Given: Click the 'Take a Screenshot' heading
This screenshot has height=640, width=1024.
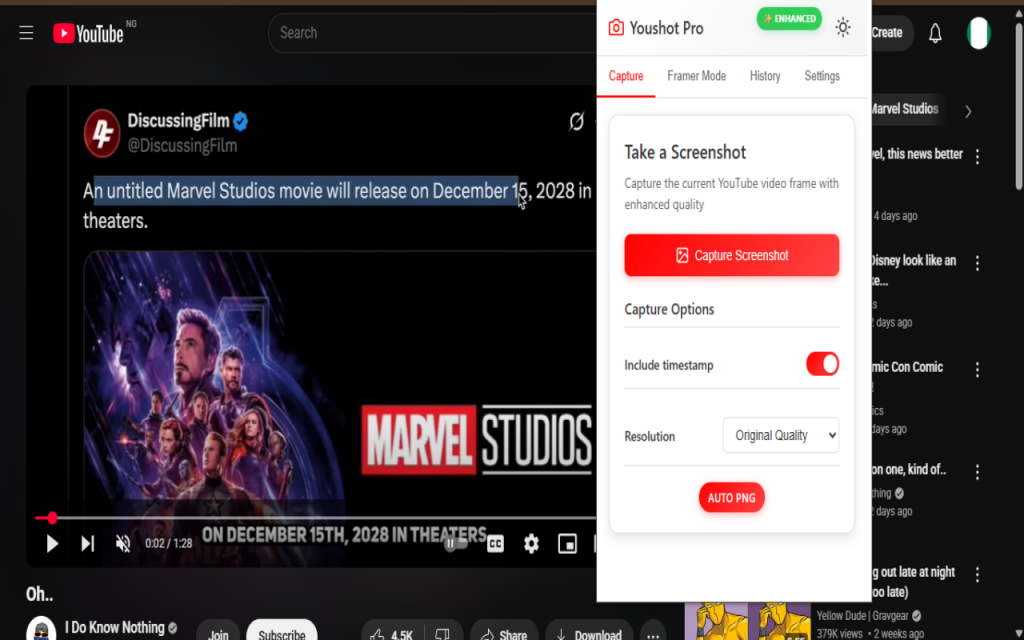Looking at the screenshot, I should click(685, 153).
